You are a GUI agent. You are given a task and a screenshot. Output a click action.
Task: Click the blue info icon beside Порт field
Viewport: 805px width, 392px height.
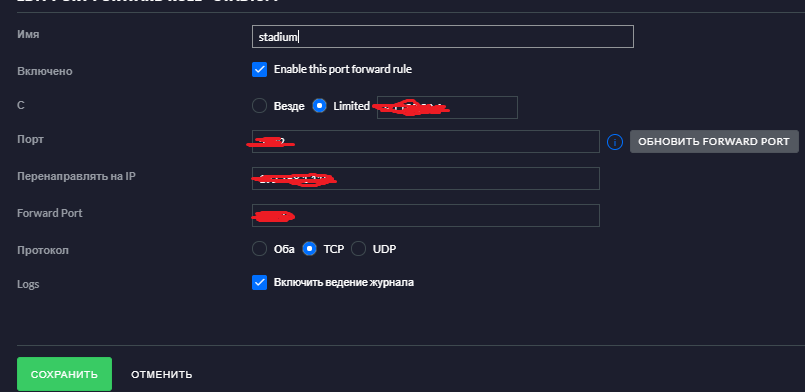pos(615,142)
